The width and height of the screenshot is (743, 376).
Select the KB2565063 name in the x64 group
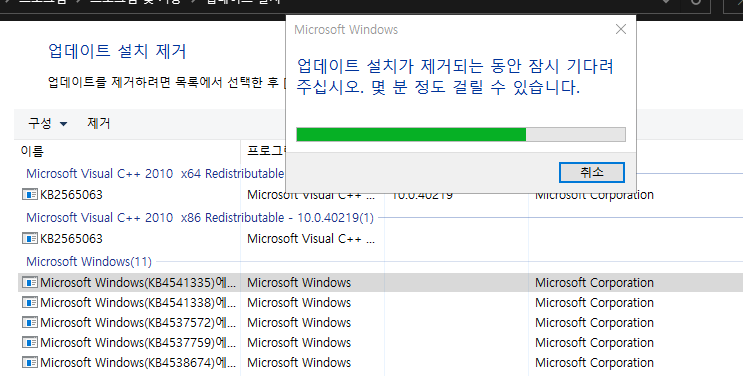pyautogui.click(x=71, y=194)
